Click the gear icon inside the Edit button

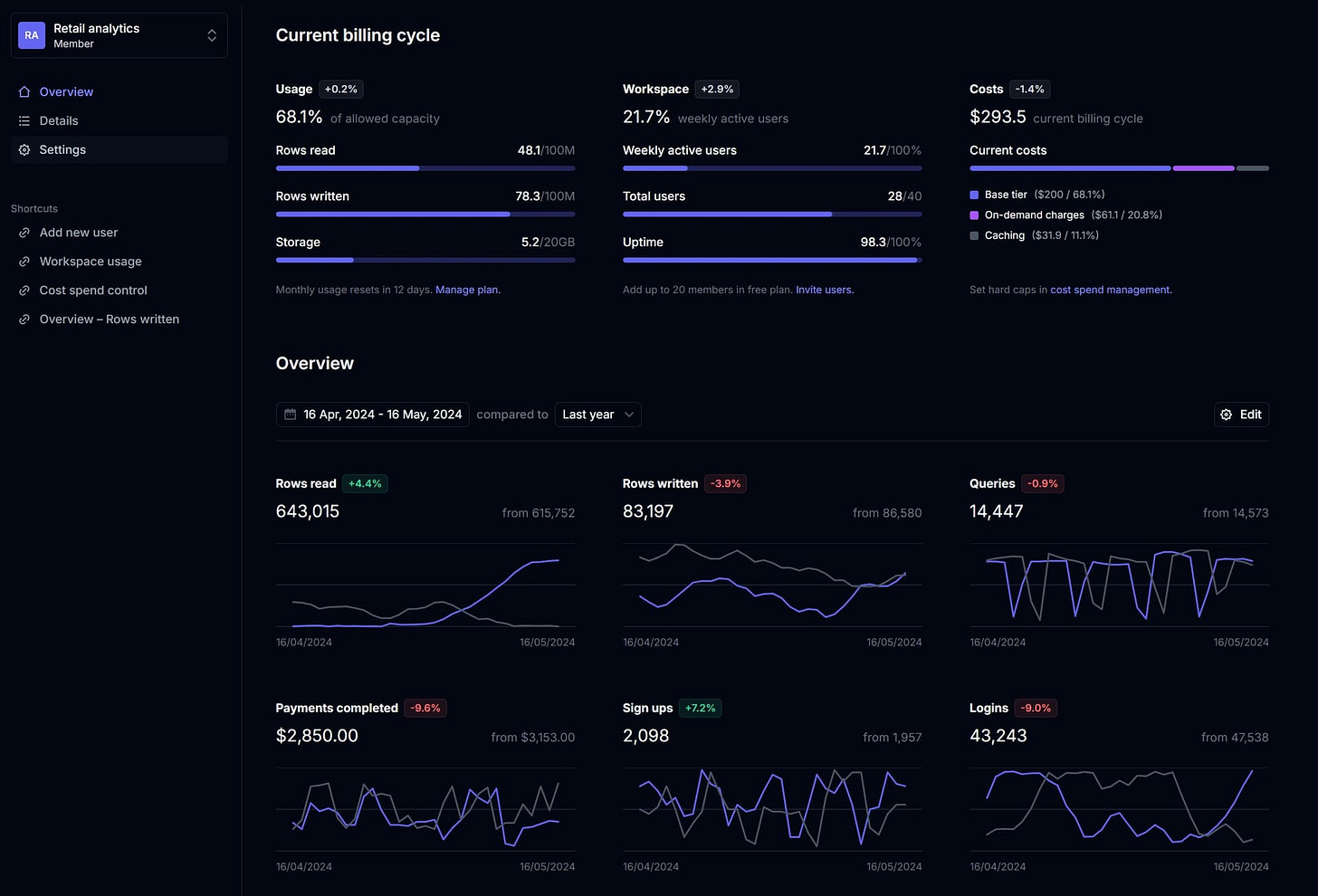click(1227, 414)
